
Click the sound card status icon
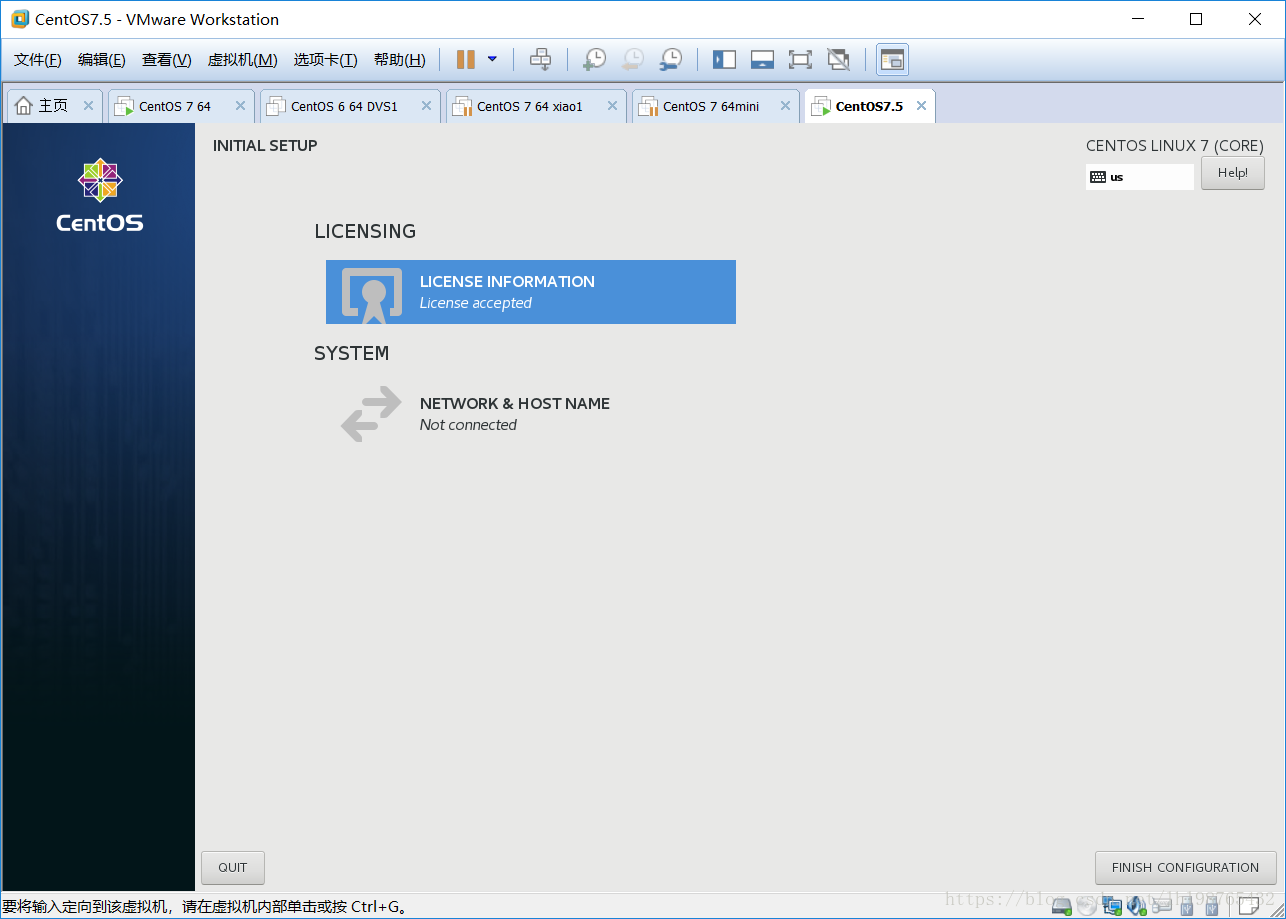(1137, 906)
